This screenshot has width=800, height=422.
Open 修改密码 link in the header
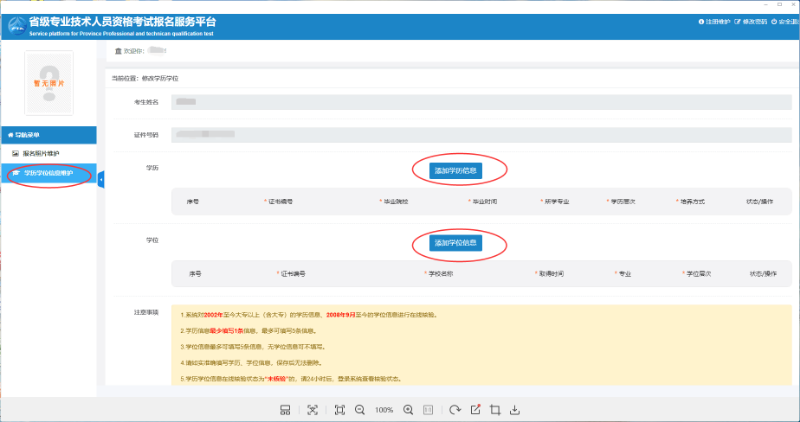tap(751, 21)
